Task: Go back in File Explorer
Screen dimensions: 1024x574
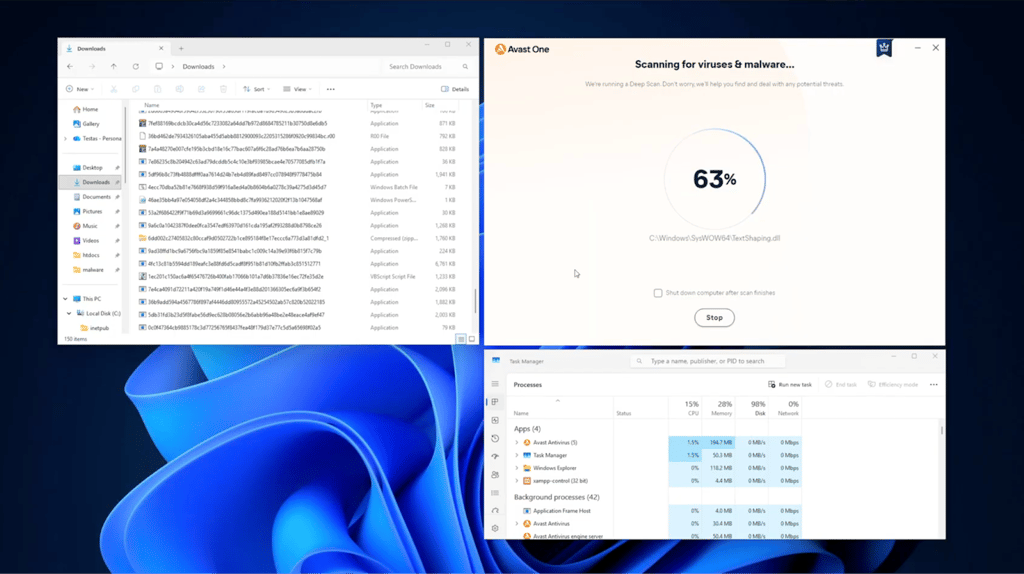Action: tap(70, 67)
